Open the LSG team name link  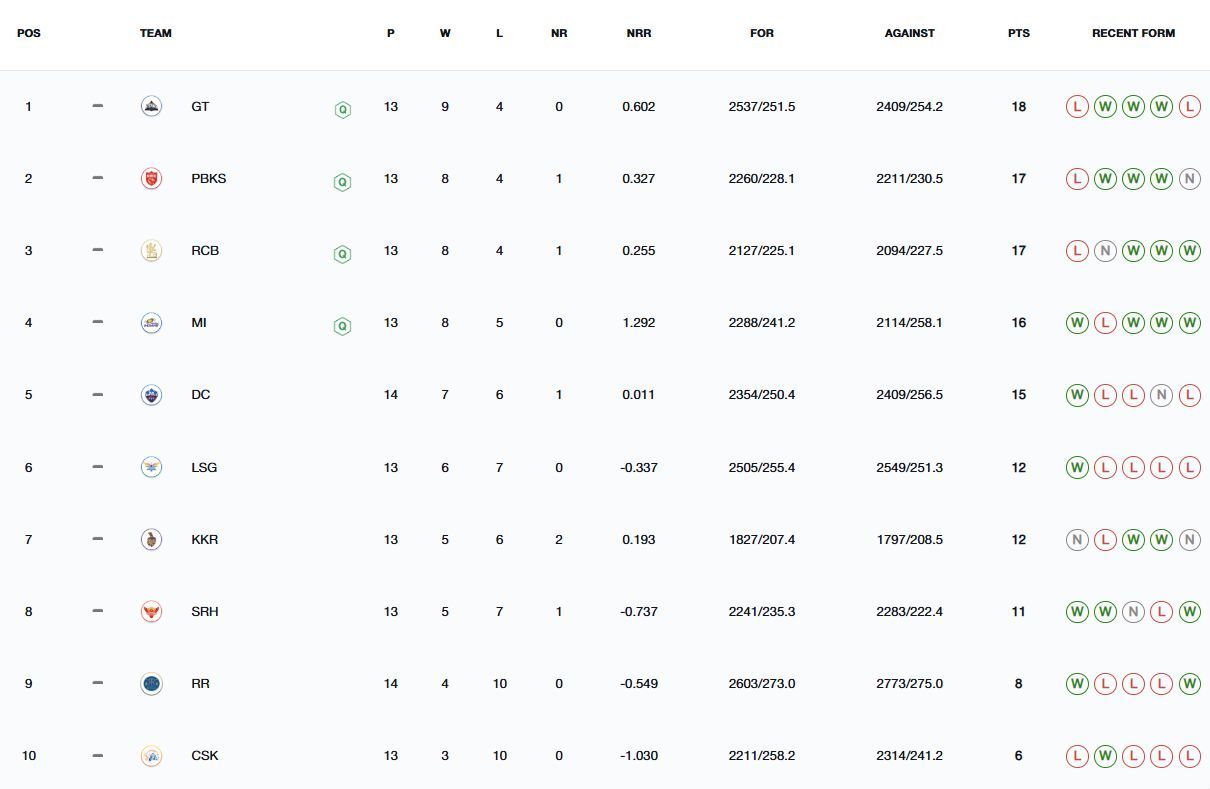click(204, 467)
